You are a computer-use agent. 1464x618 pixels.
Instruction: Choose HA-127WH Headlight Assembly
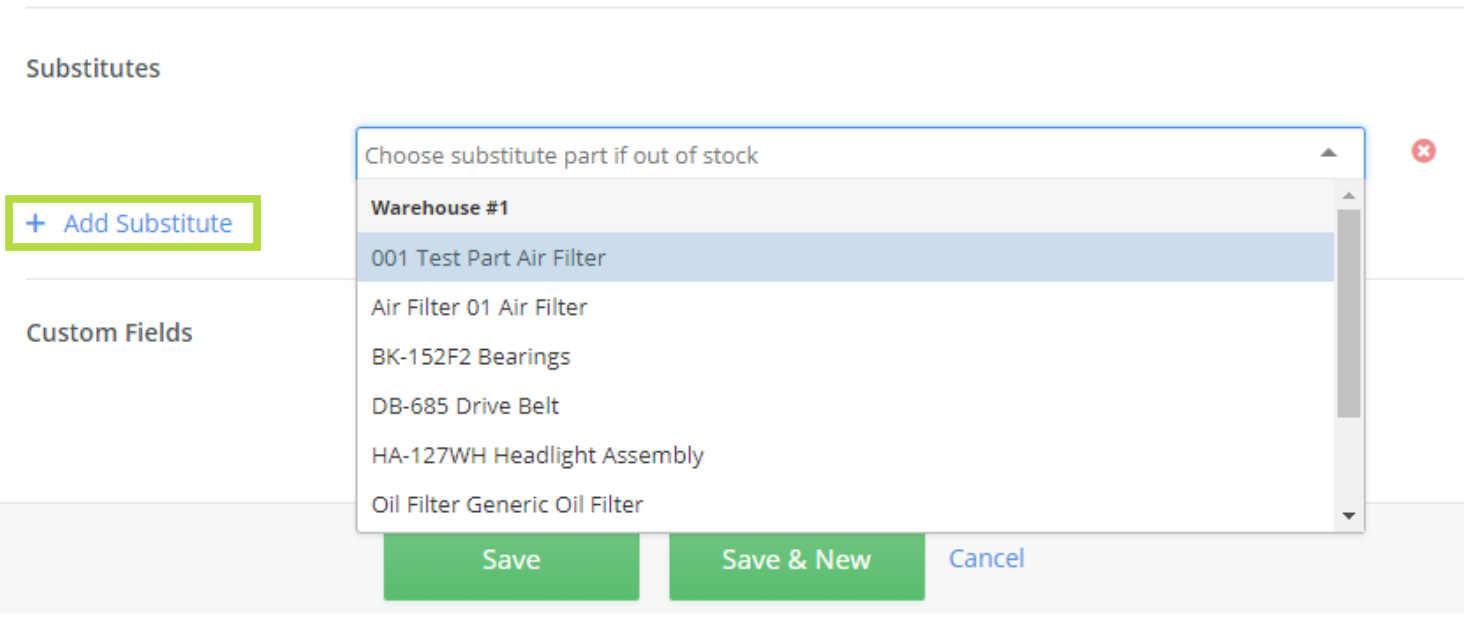[538, 455]
